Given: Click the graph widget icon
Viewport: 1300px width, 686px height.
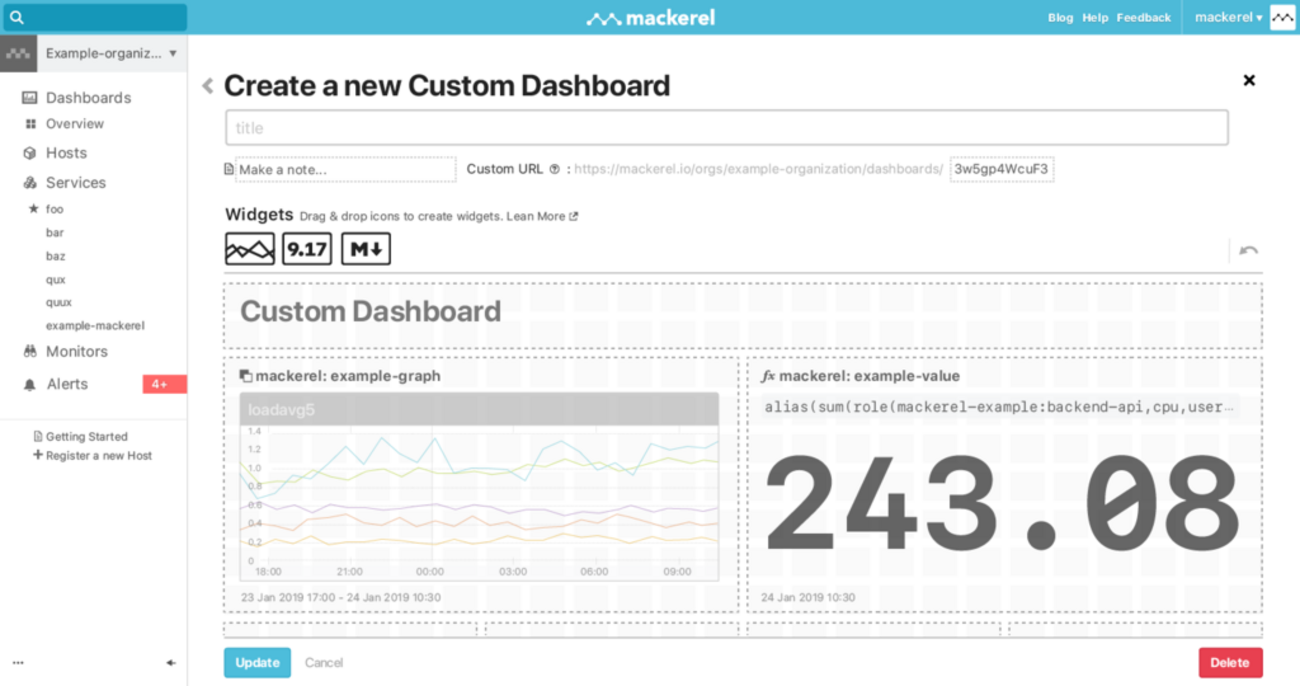Looking at the screenshot, I should point(249,249).
